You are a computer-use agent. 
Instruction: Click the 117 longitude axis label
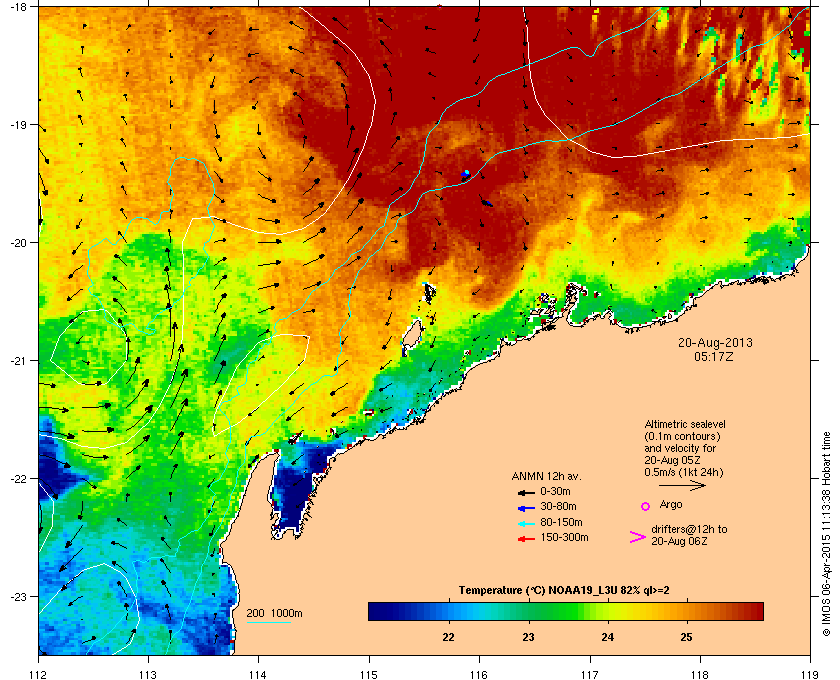(x=590, y=675)
